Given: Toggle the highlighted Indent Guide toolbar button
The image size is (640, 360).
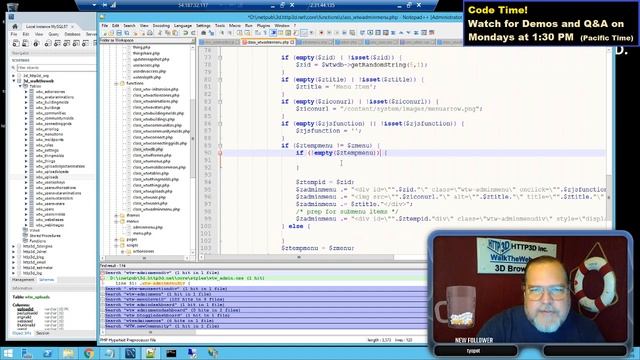Looking at the screenshot, I should pyautogui.click(x=273, y=33).
